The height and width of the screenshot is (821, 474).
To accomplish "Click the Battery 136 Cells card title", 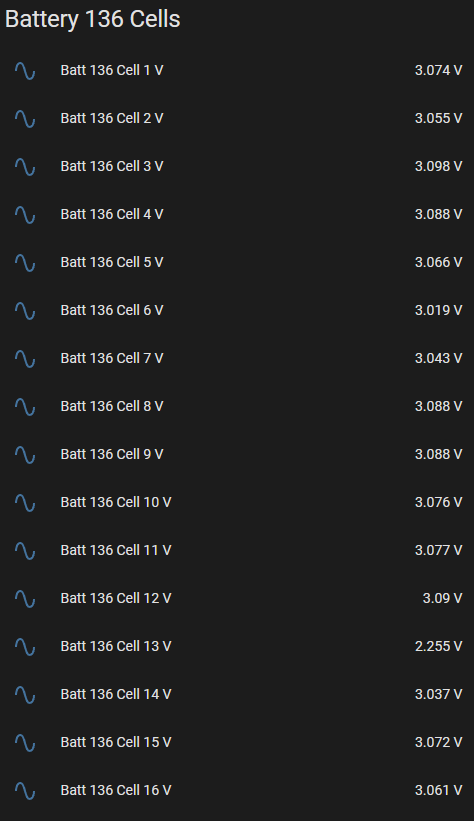I will click(x=93, y=19).
